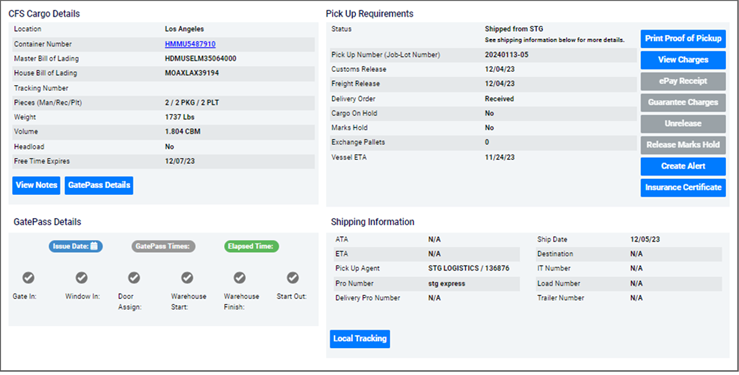Click Release Marks Hold button
This screenshot has height=375, width=739.
tap(683, 145)
